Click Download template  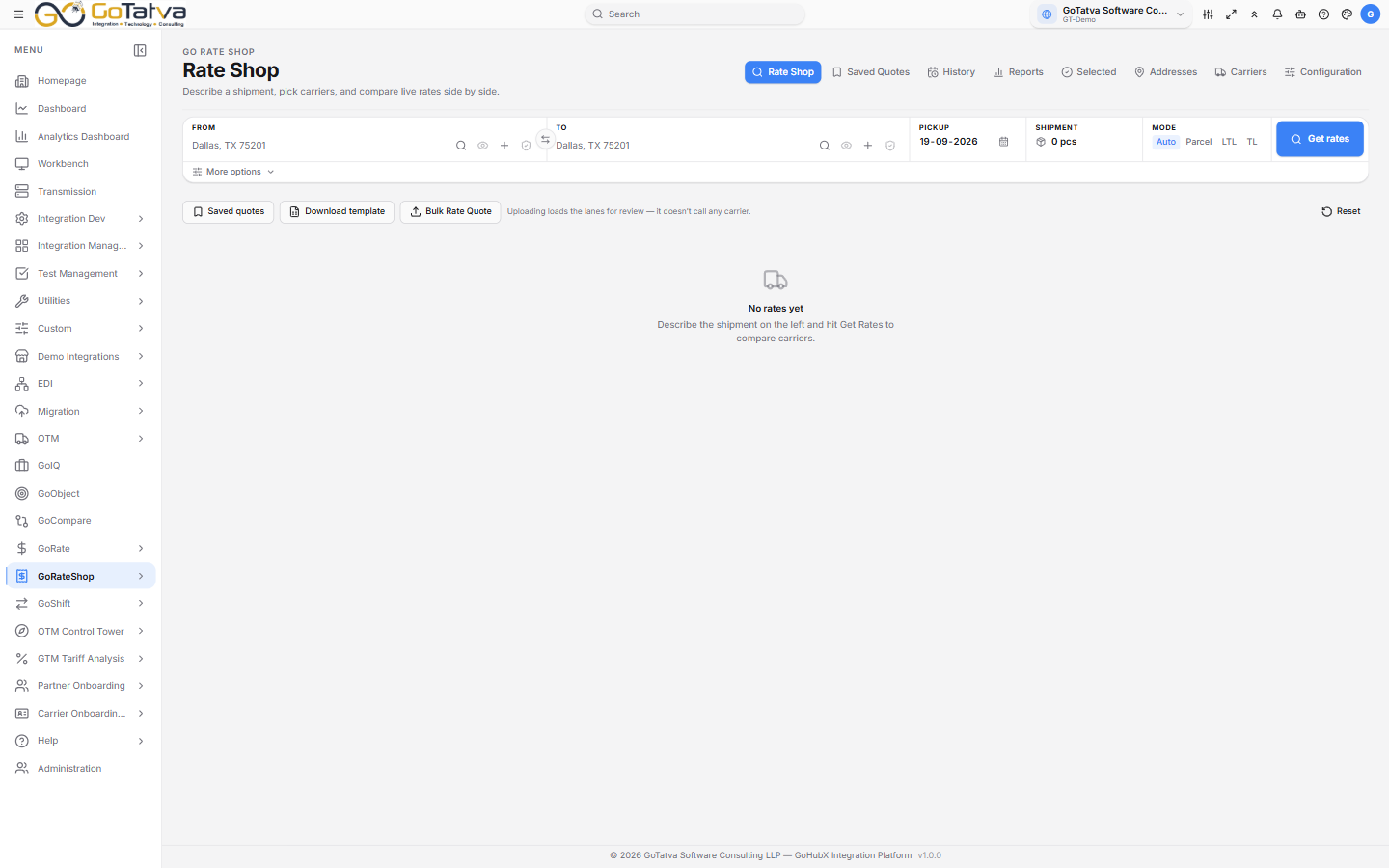coord(337,211)
